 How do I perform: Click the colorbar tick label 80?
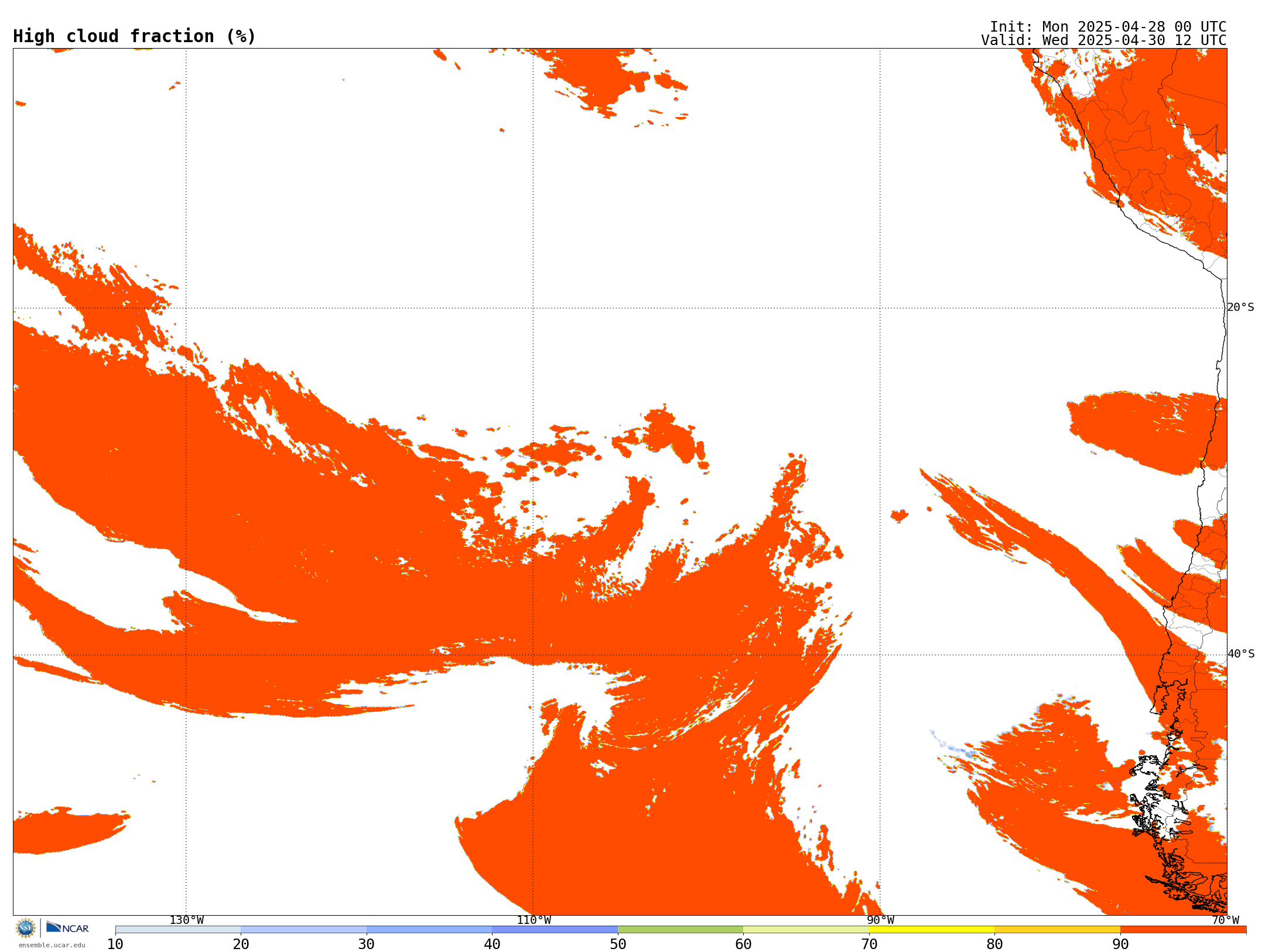pyautogui.click(x=994, y=944)
